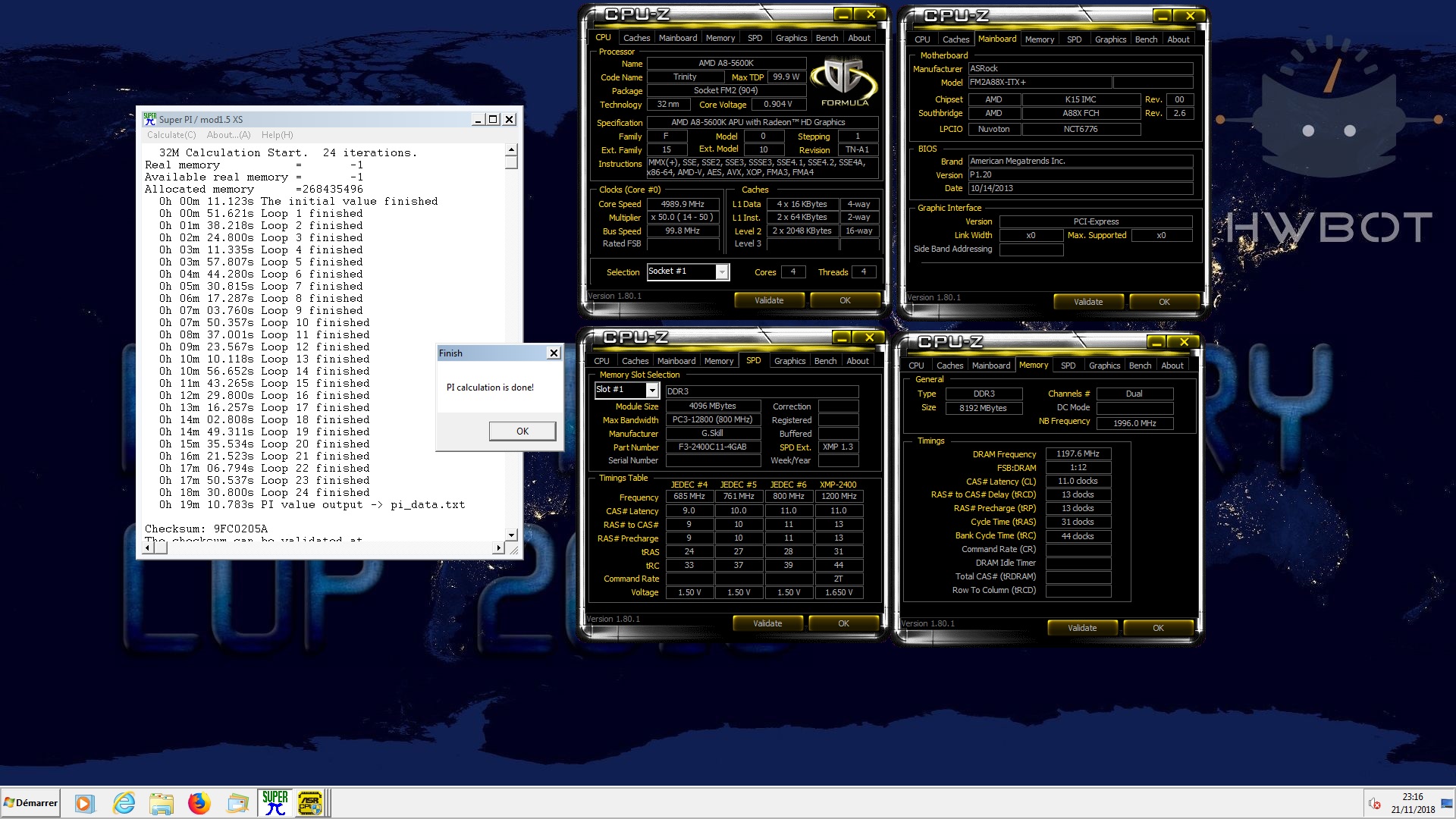Click the DRAM Frequency value 1197.6 MHz

1078,453
